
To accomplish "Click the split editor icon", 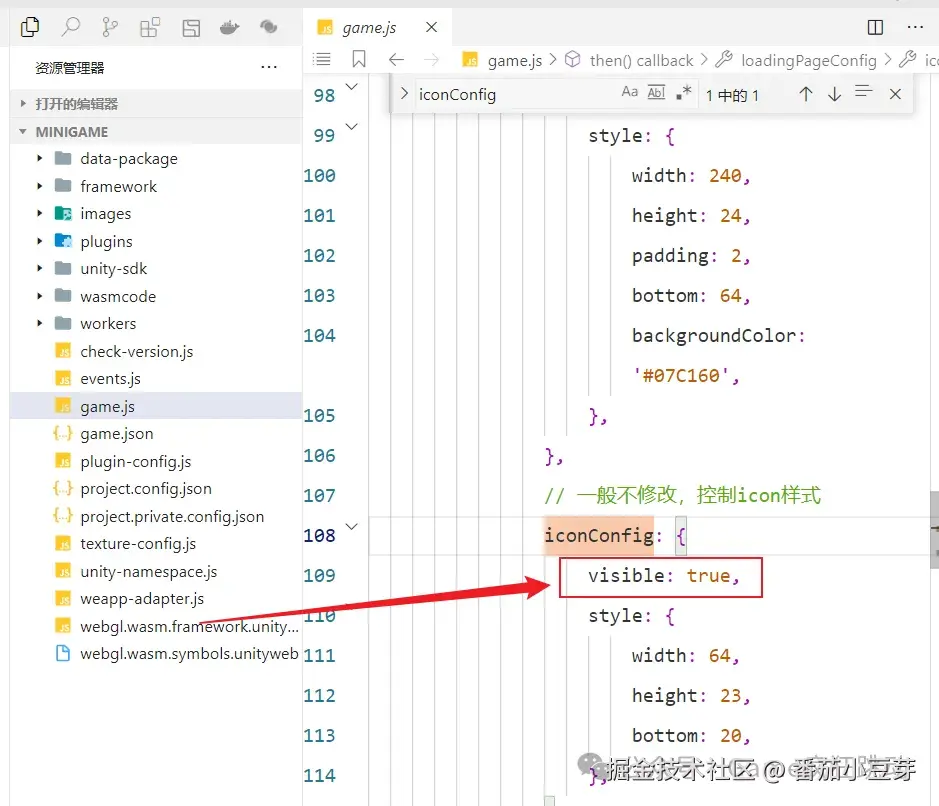I will coord(875,27).
